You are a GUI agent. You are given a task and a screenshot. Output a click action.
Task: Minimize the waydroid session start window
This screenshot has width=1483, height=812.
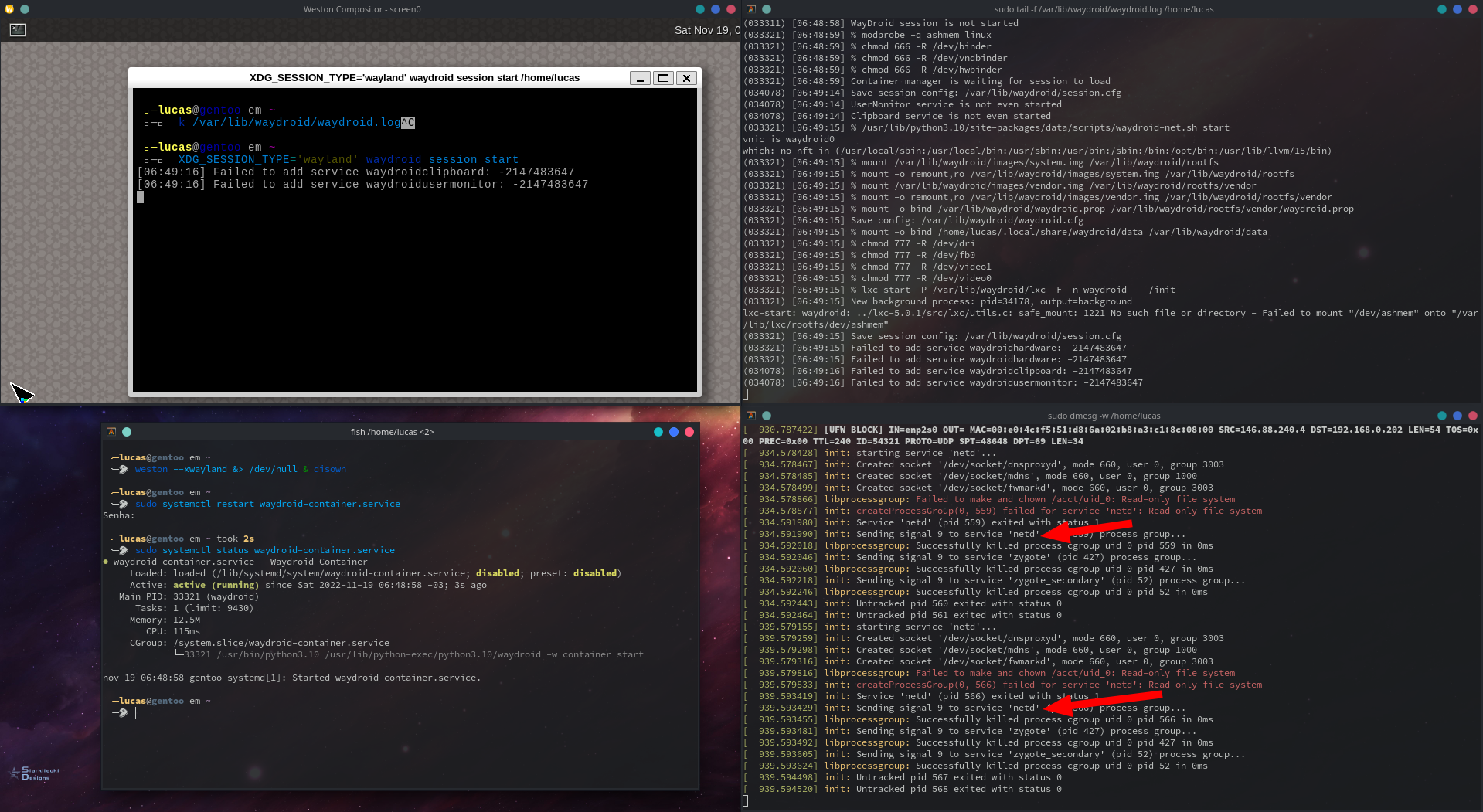click(640, 78)
